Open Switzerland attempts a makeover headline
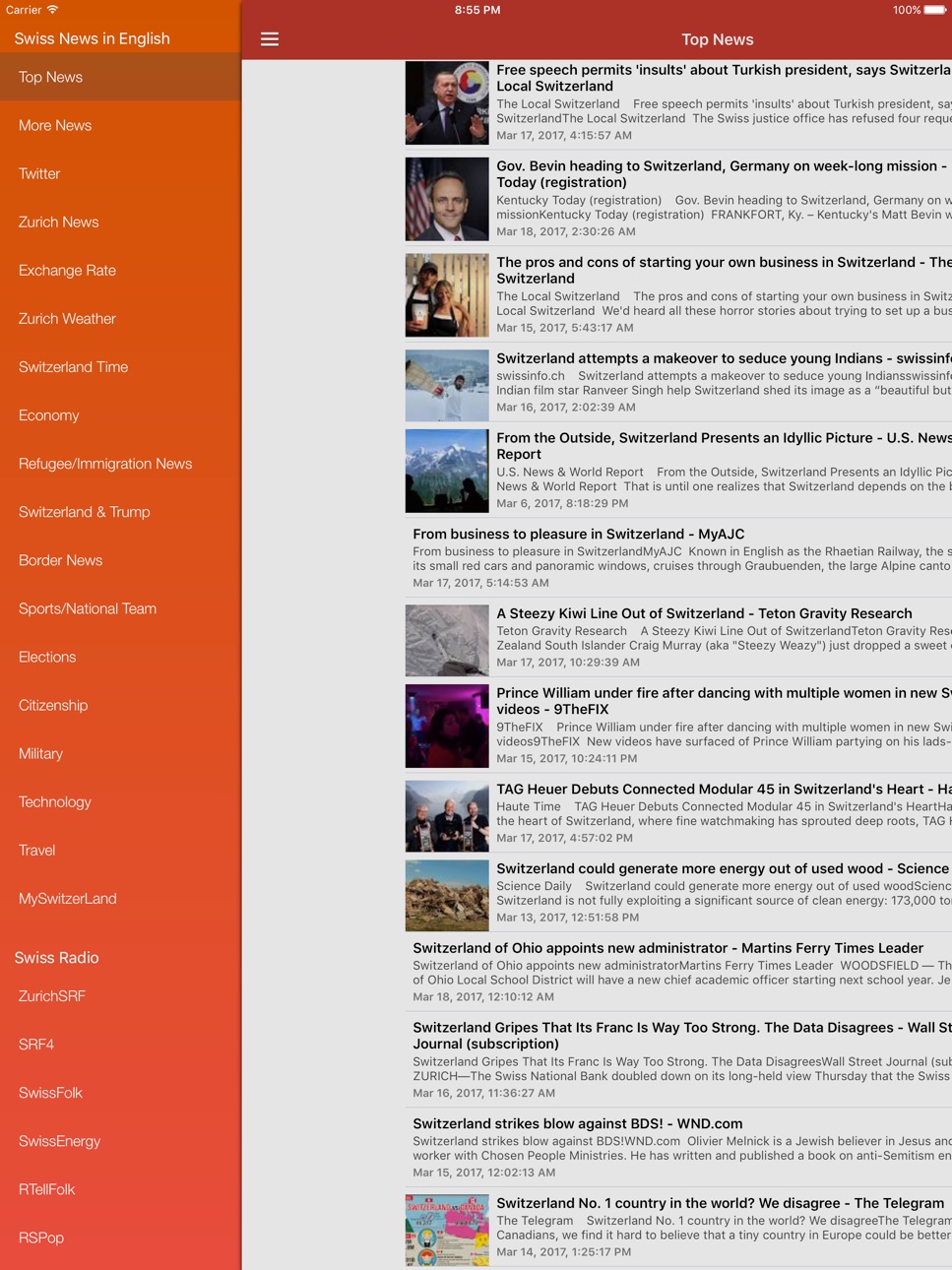The image size is (952, 1270). click(724, 358)
